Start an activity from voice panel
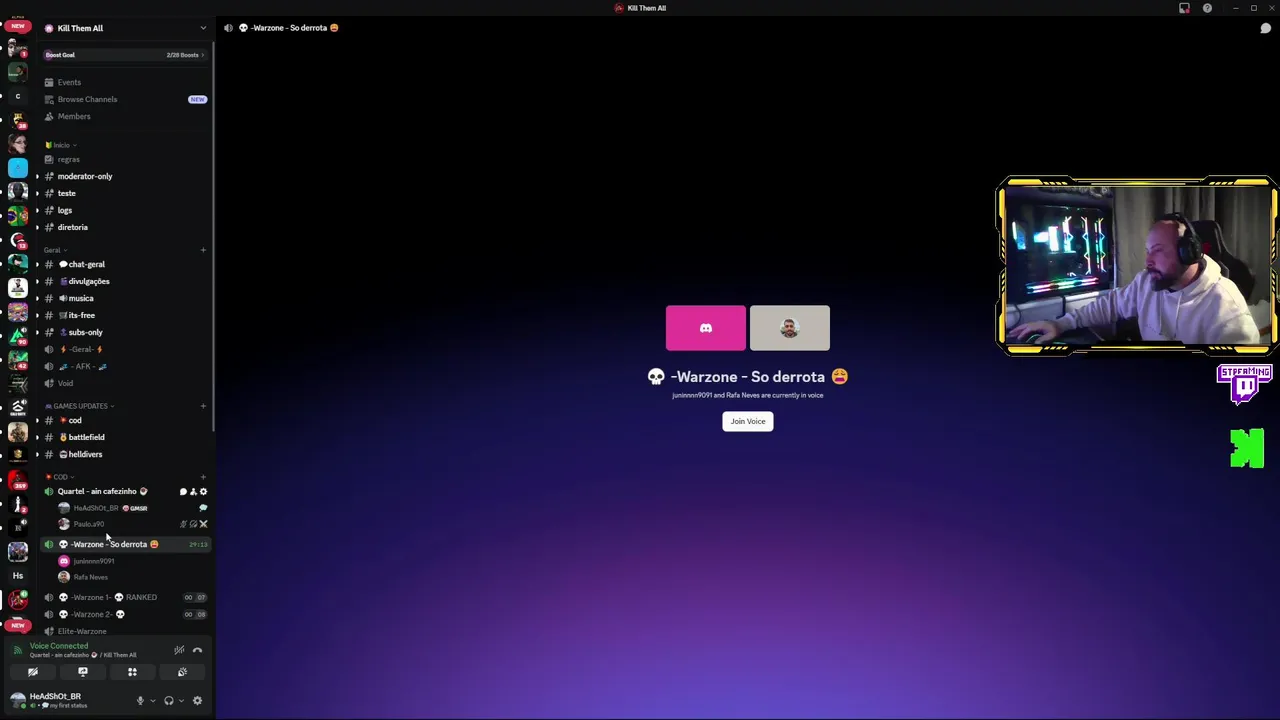This screenshot has height=720, width=1280. [132, 672]
